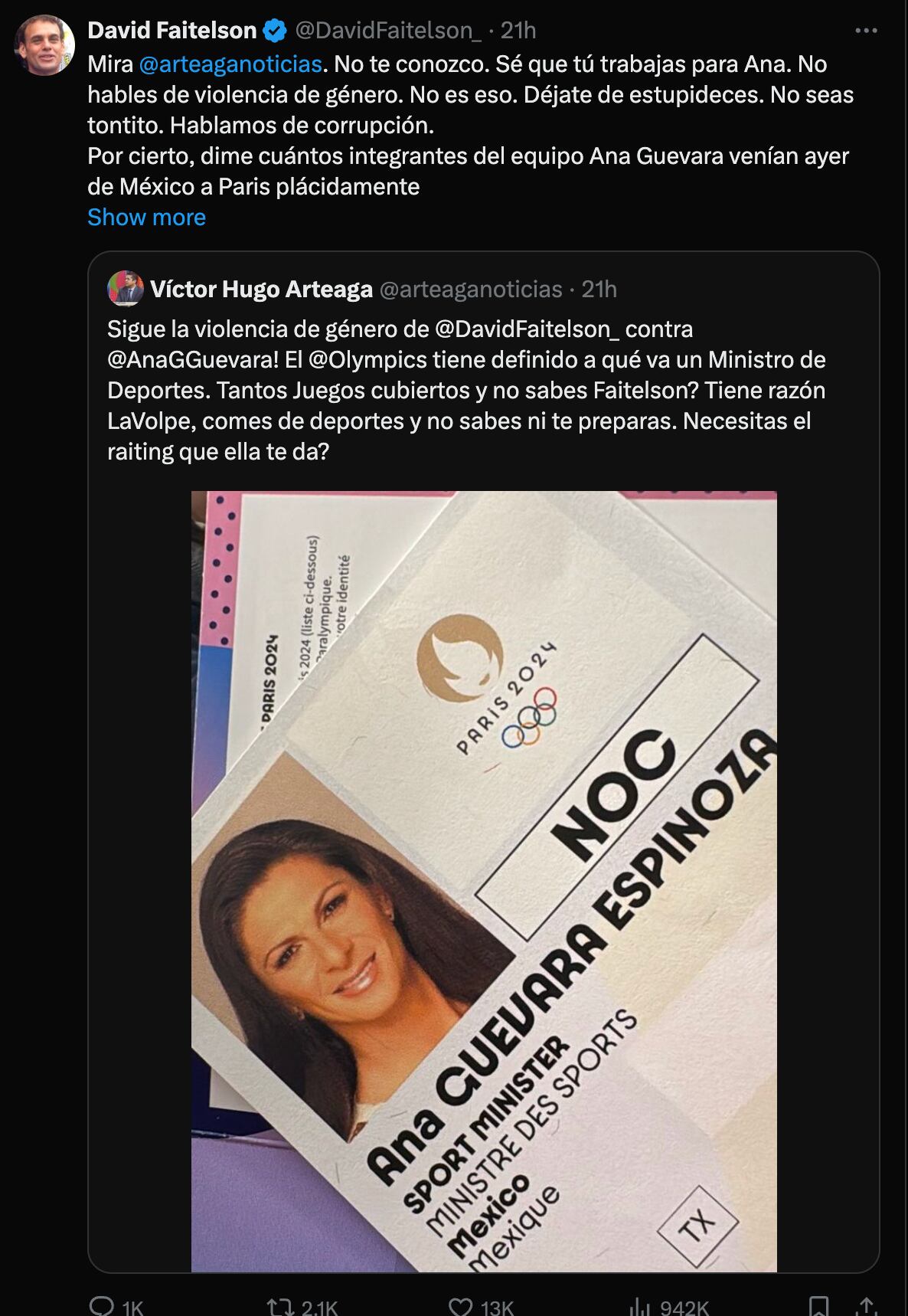Click the @DavidFaitelson_ handle in header
The width and height of the screenshot is (908, 1316).
(x=388, y=30)
